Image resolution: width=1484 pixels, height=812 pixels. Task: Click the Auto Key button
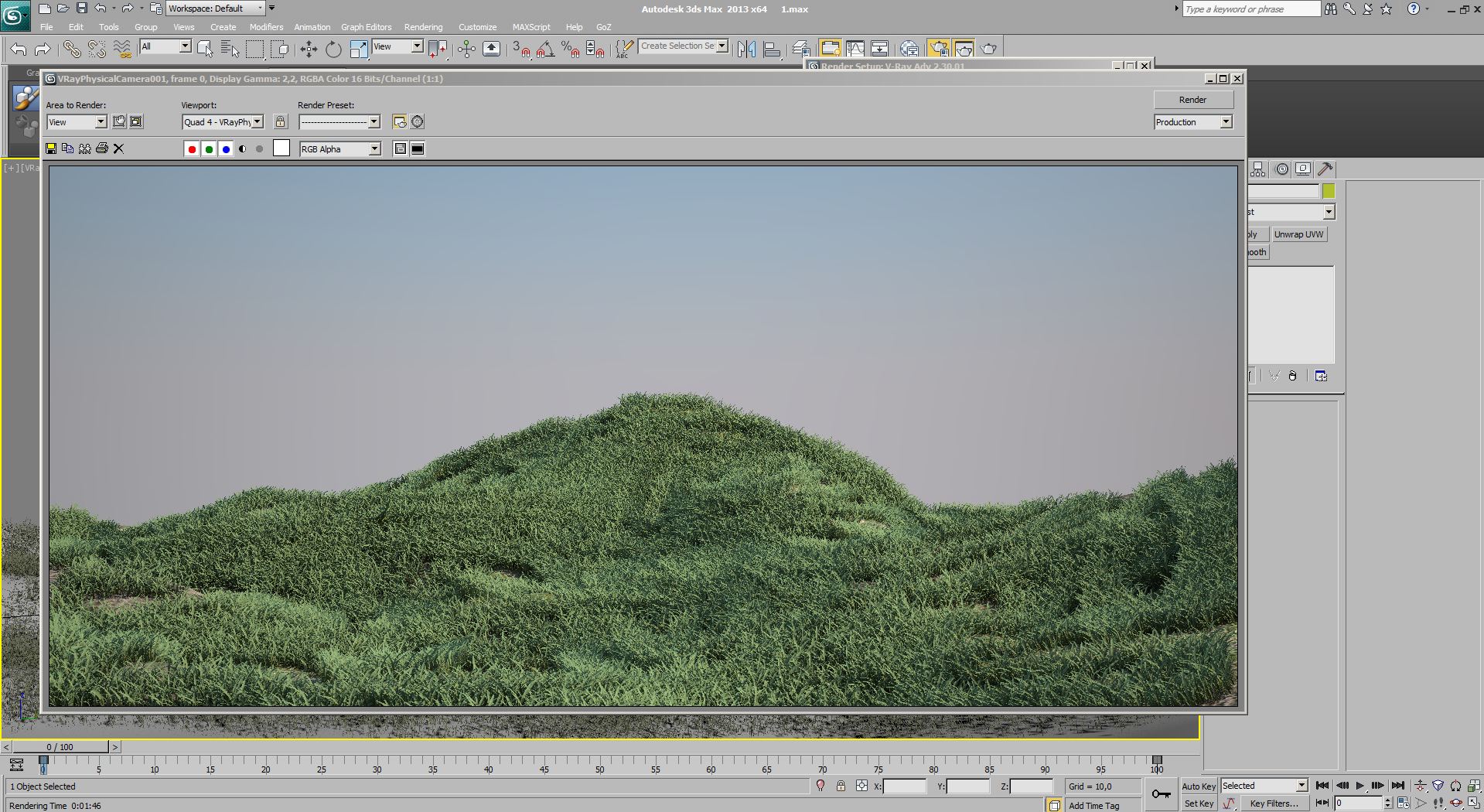point(1199,786)
